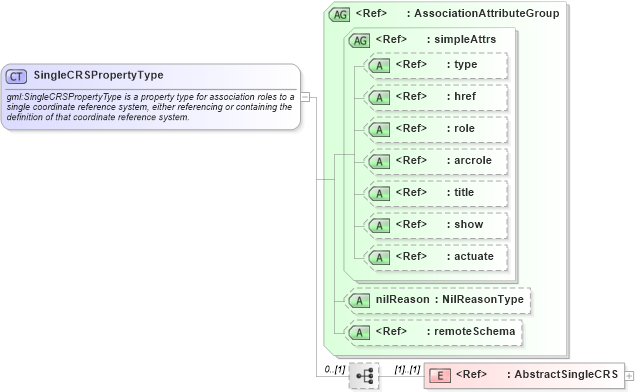
Task: Click the A icon beside role attribute
Action: [379, 130]
